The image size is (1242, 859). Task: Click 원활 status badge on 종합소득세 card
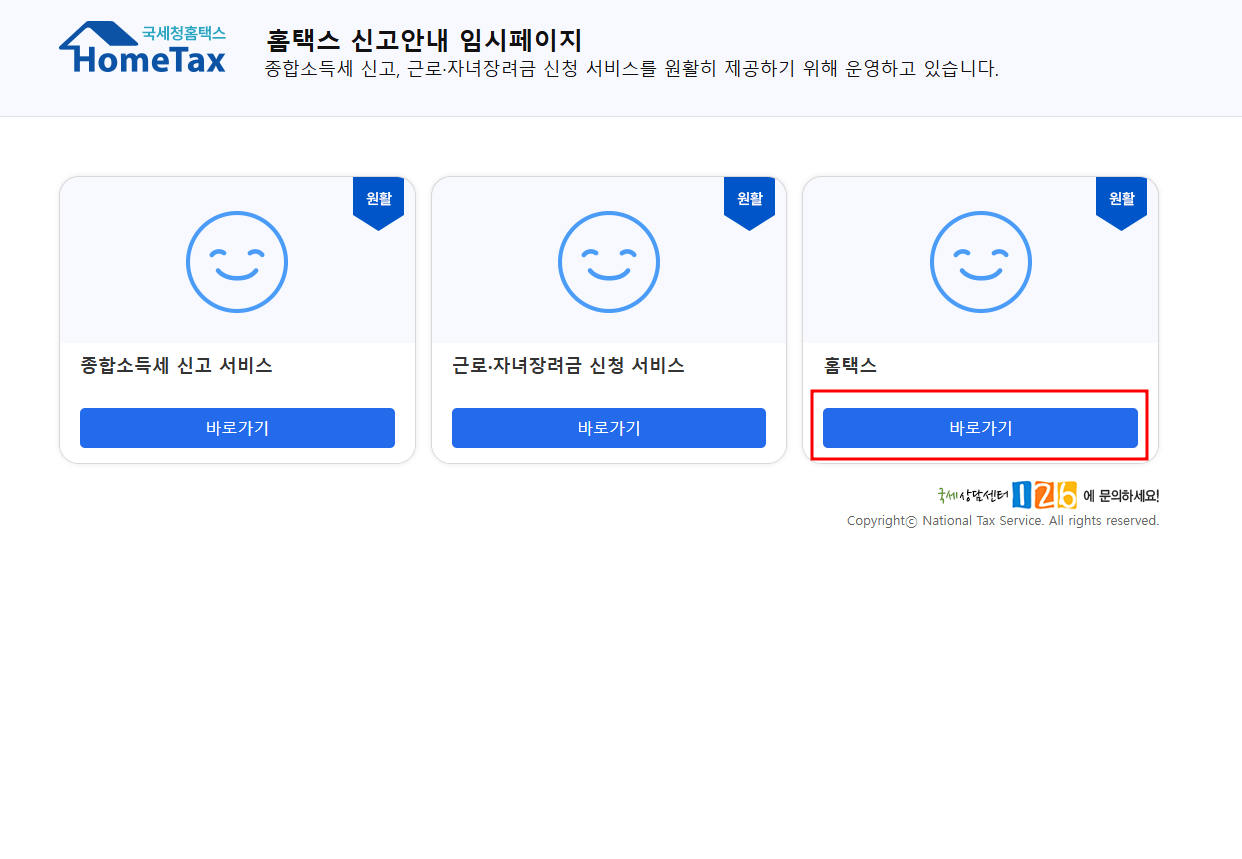[x=378, y=203]
